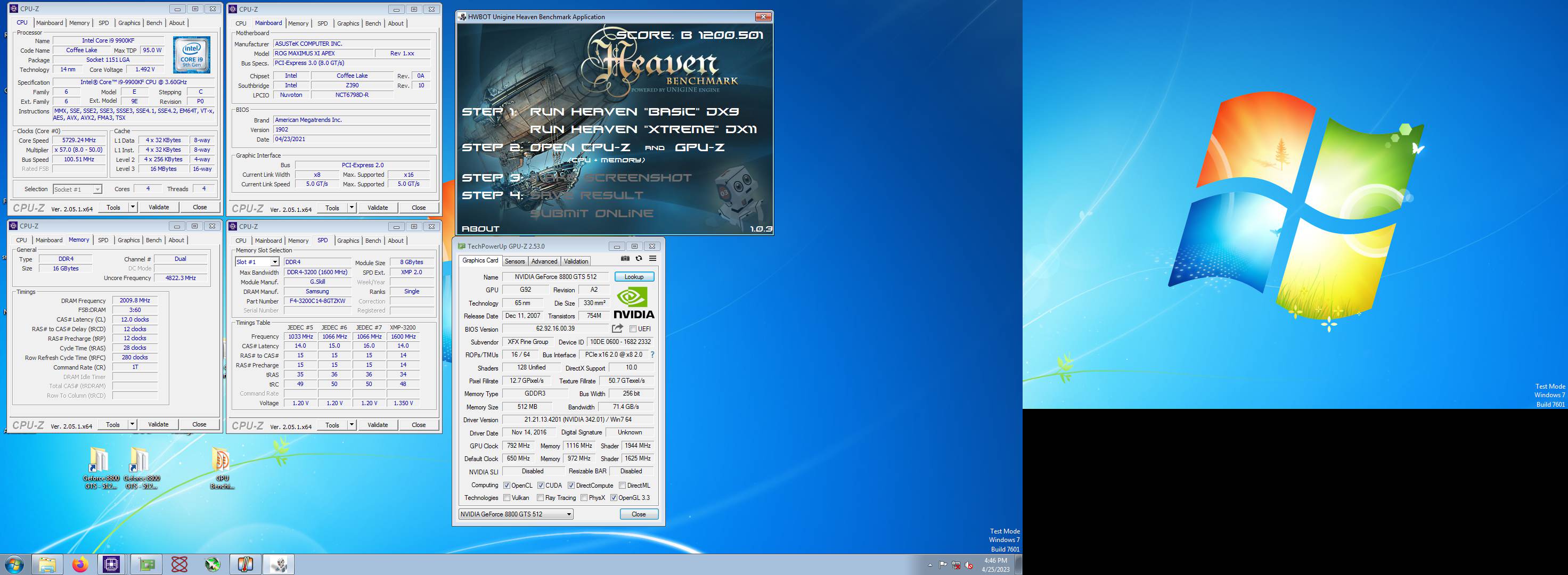Screen dimensions: 1568x575
Task: Open the NVIDIA GeForce 8800 GTS 512 GPU selector
Action: pyautogui.click(x=516, y=514)
